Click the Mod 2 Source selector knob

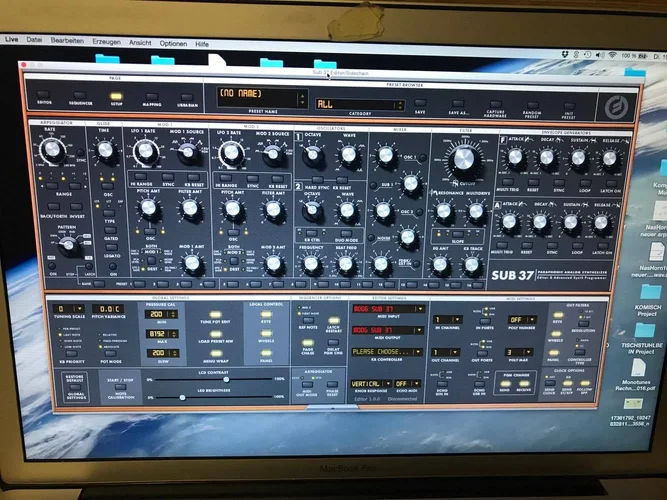pos(272,153)
